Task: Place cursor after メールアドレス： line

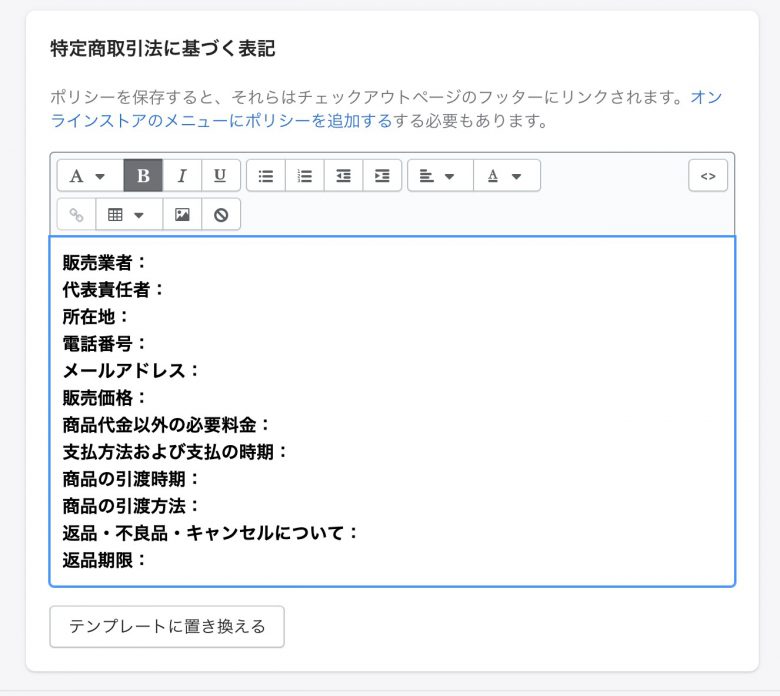Action: [201, 371]
